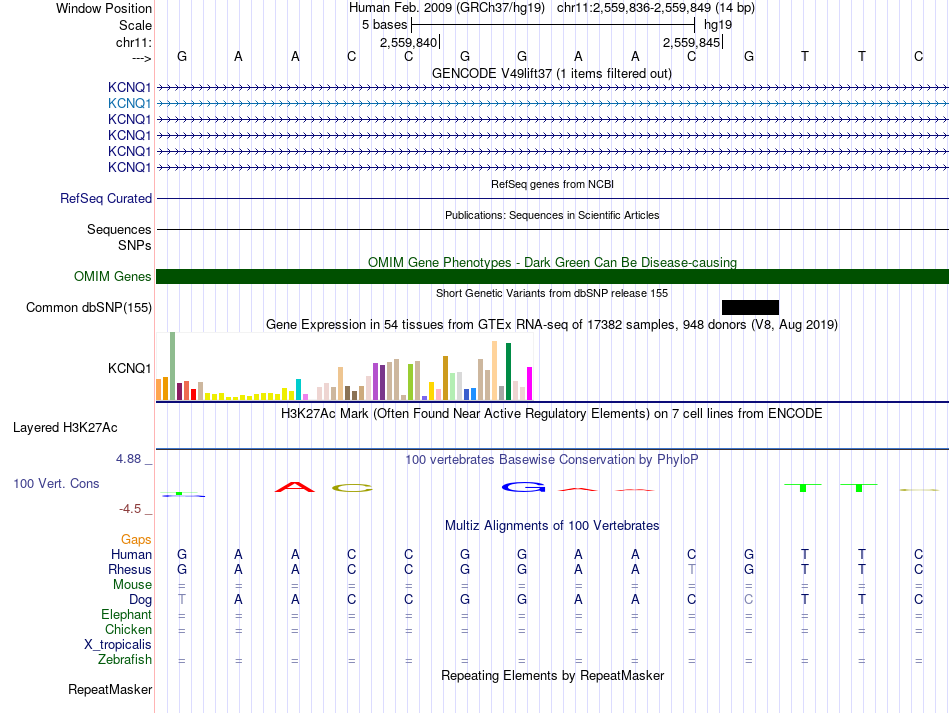Image resolution: width=950 pixels, height=713 pixels.
Task: Click the KCNQ1 GTEx expression bar chart
Action: [x=344, y=366]
